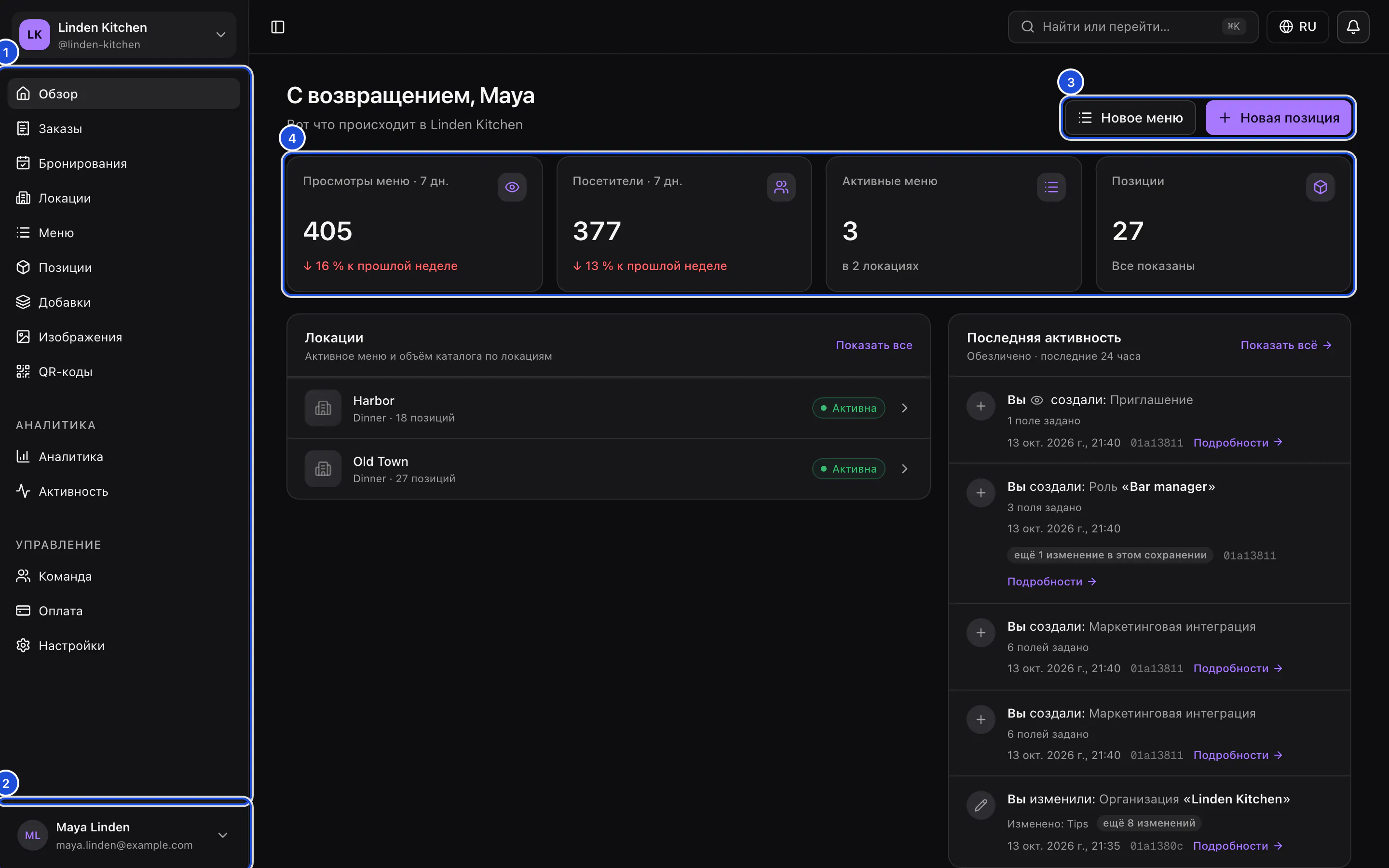Open RU language selector
This screenshot has width=1389, height=868.
pos(1297,27)
